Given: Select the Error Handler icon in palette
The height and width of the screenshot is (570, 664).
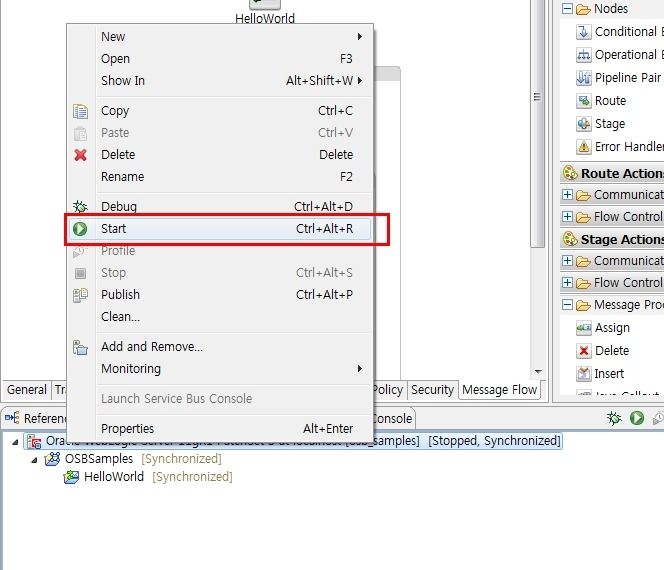Looking at the screenshot, I should tap(584, 147).
